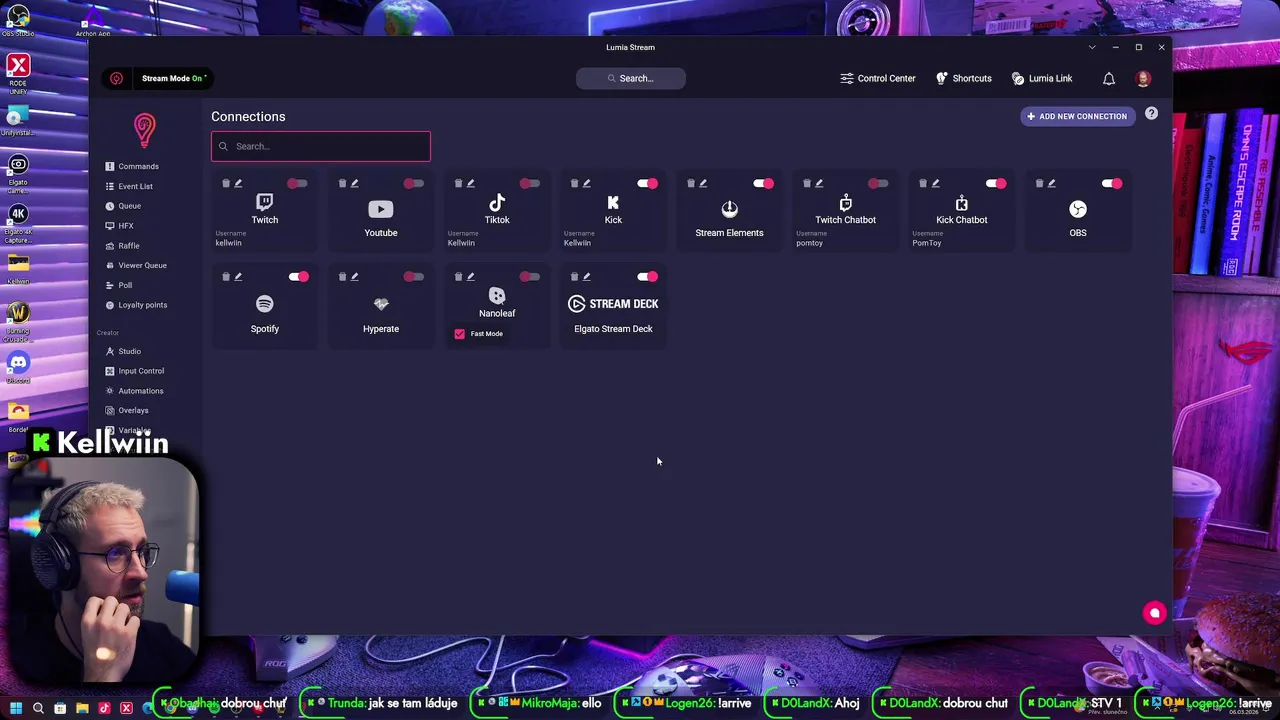Open Viewer Queue in the sidebar
The width and height of the screenshot is (1280, 720).
tap(136, 265)
